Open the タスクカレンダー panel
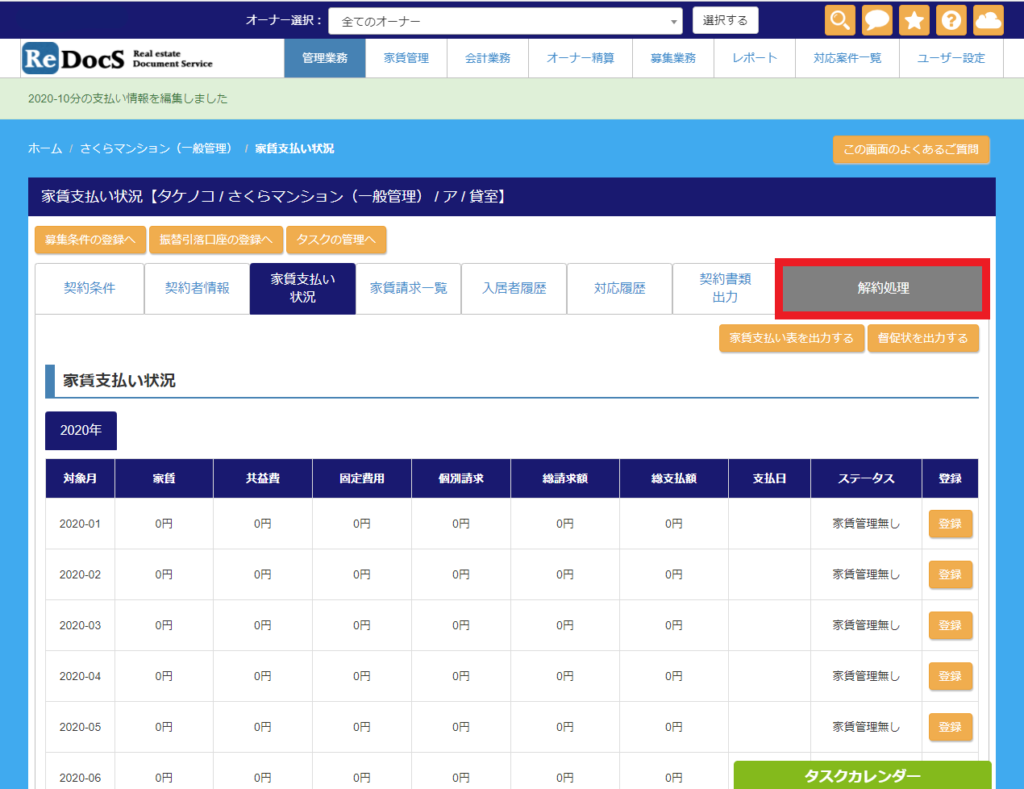 (862, 775)
